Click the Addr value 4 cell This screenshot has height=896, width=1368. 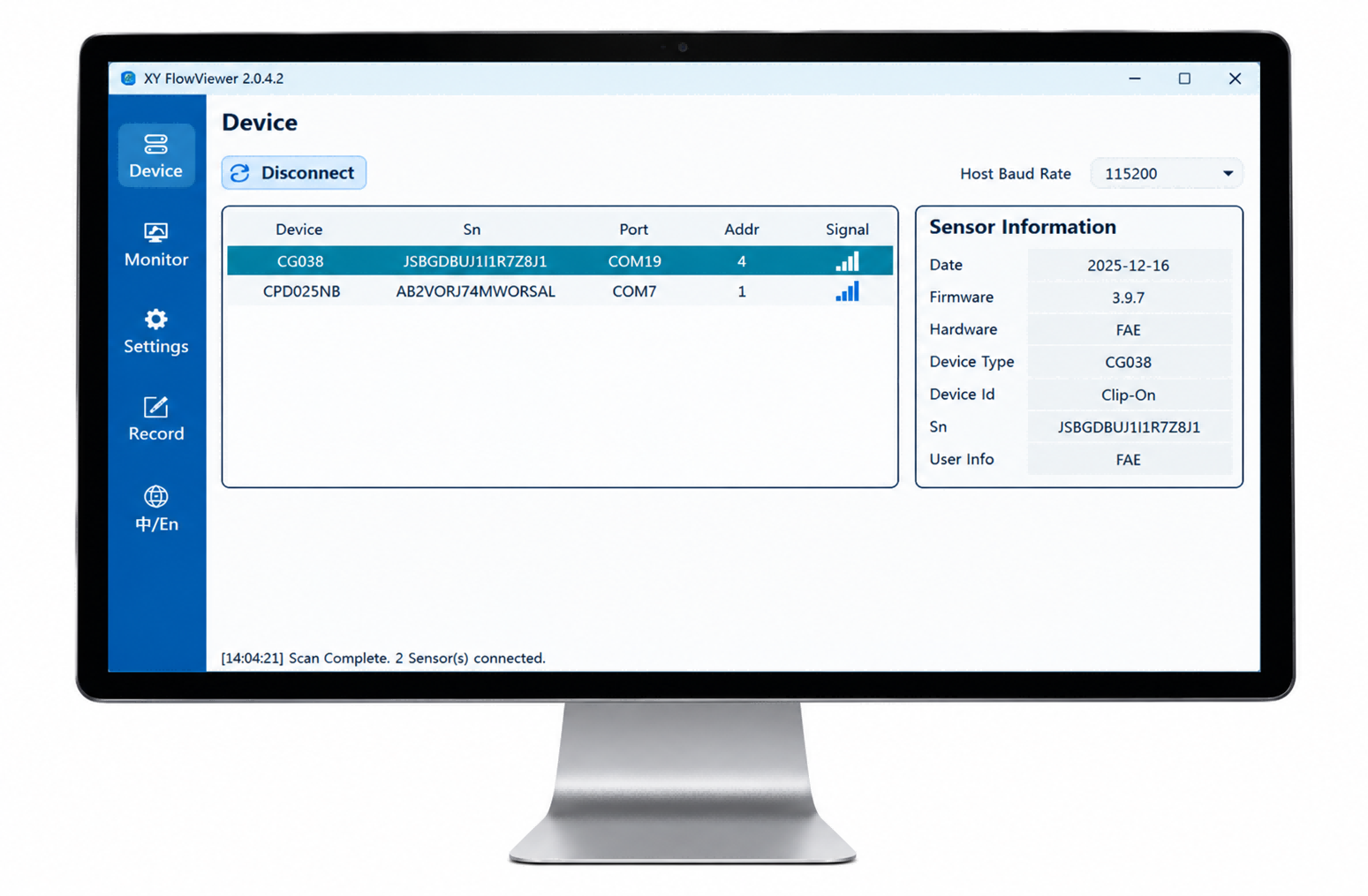pyautogui.click(x=742, y=261)
